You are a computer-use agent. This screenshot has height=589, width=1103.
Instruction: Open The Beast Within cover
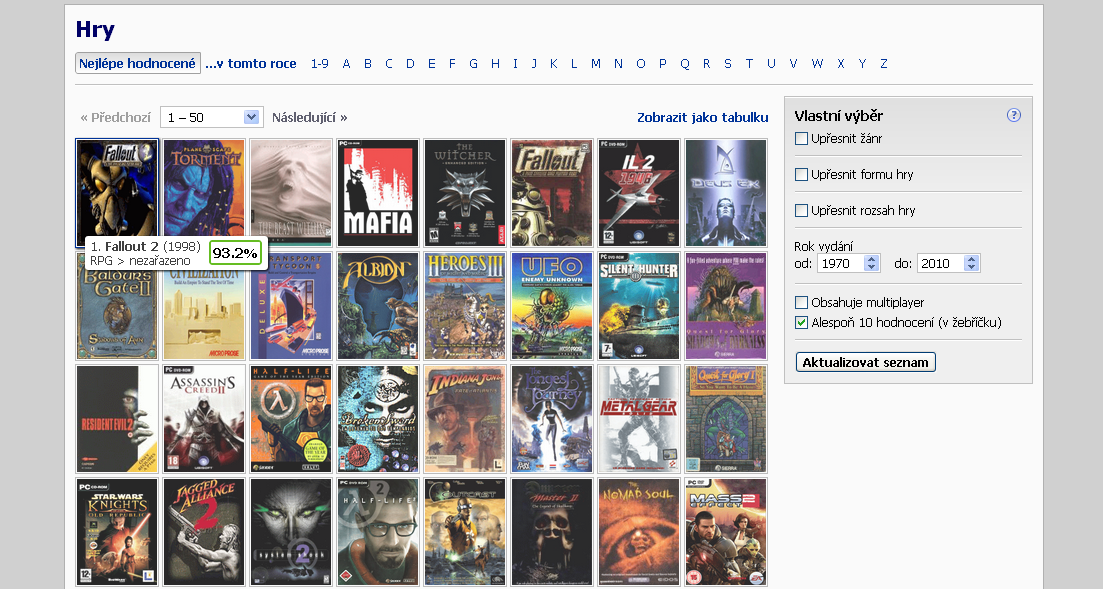[291, 193]
